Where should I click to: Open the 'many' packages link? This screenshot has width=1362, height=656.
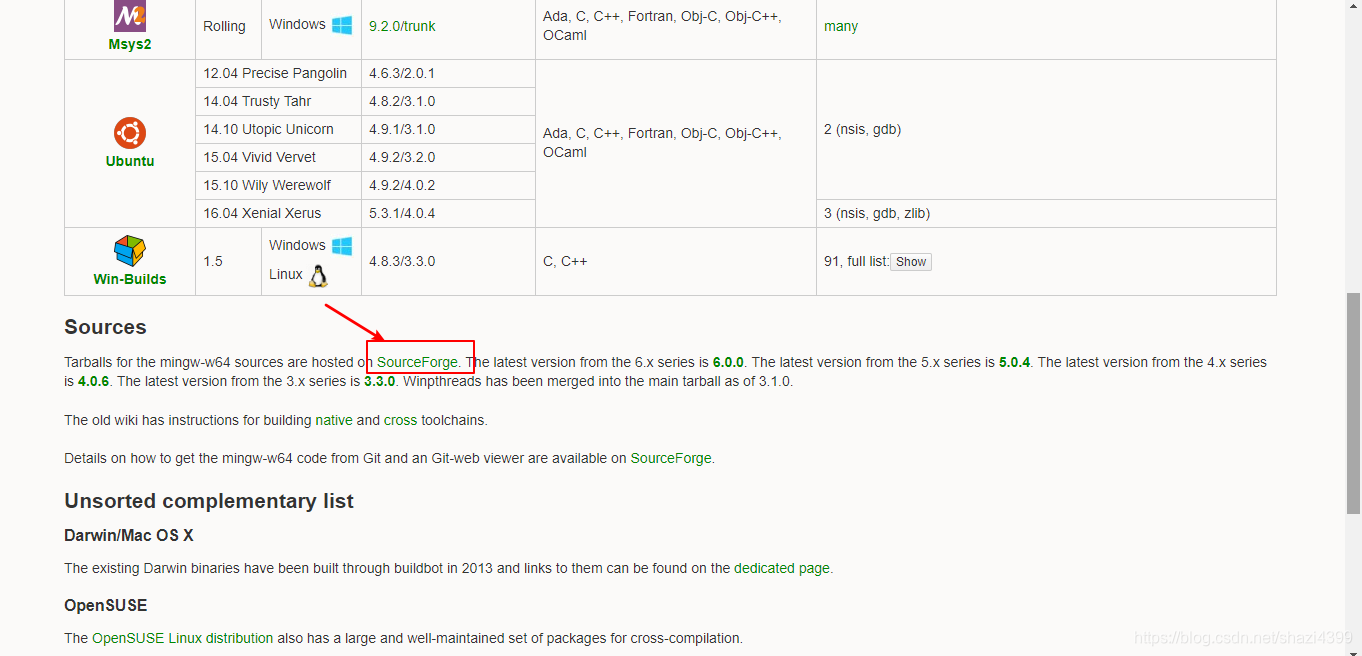(x=841, y=26)
